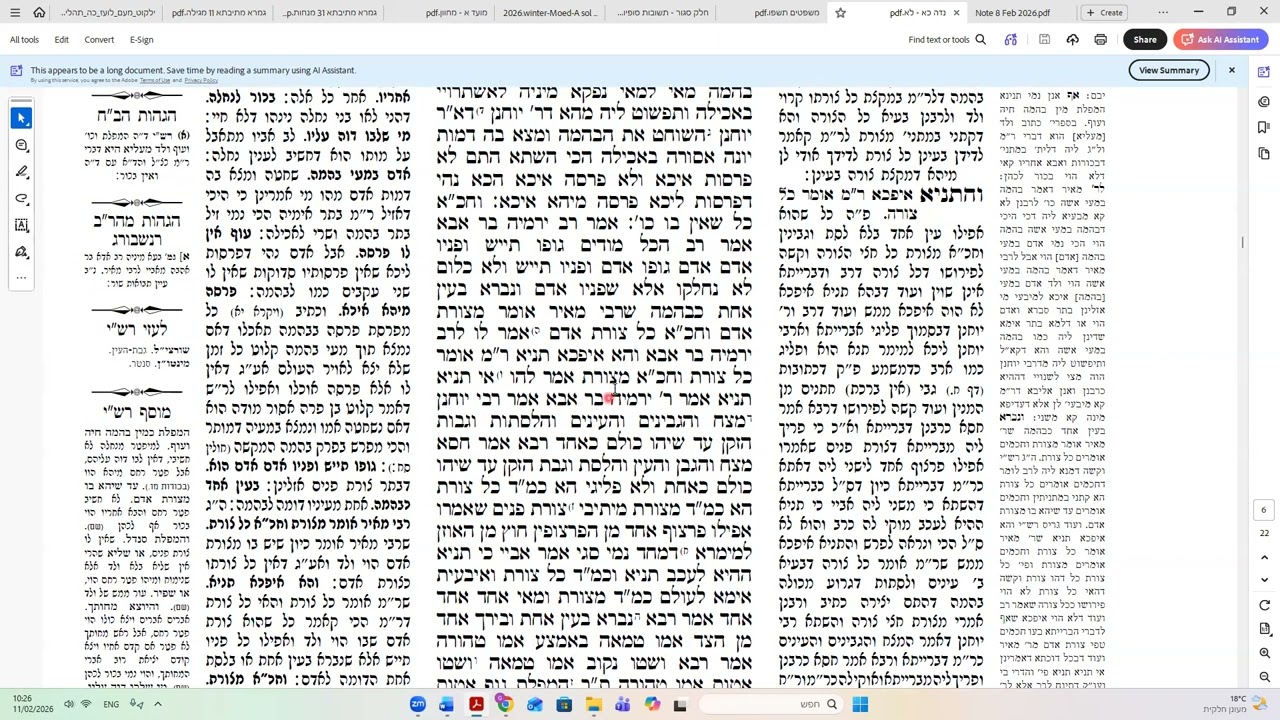The height and width of the screenshot is (720, 1280).
Task: Rotate the page view clockwise
Action: point(1264,604)
